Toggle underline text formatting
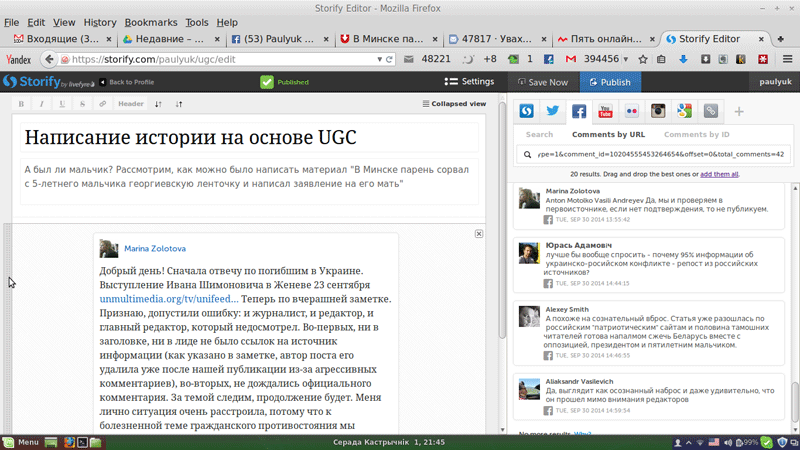 tap(62, 104)
